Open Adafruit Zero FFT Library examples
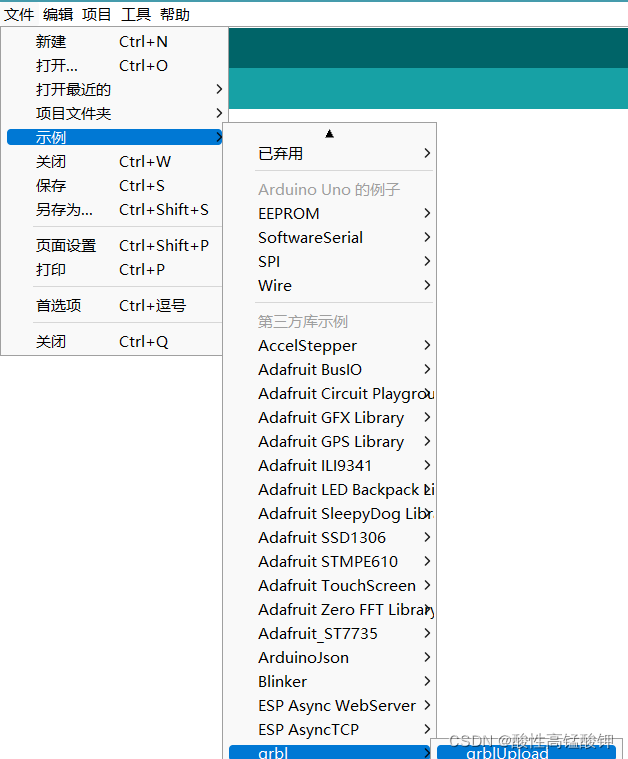Image resolution: width=628 pixels, height=759 pixels. click(331, 609)
